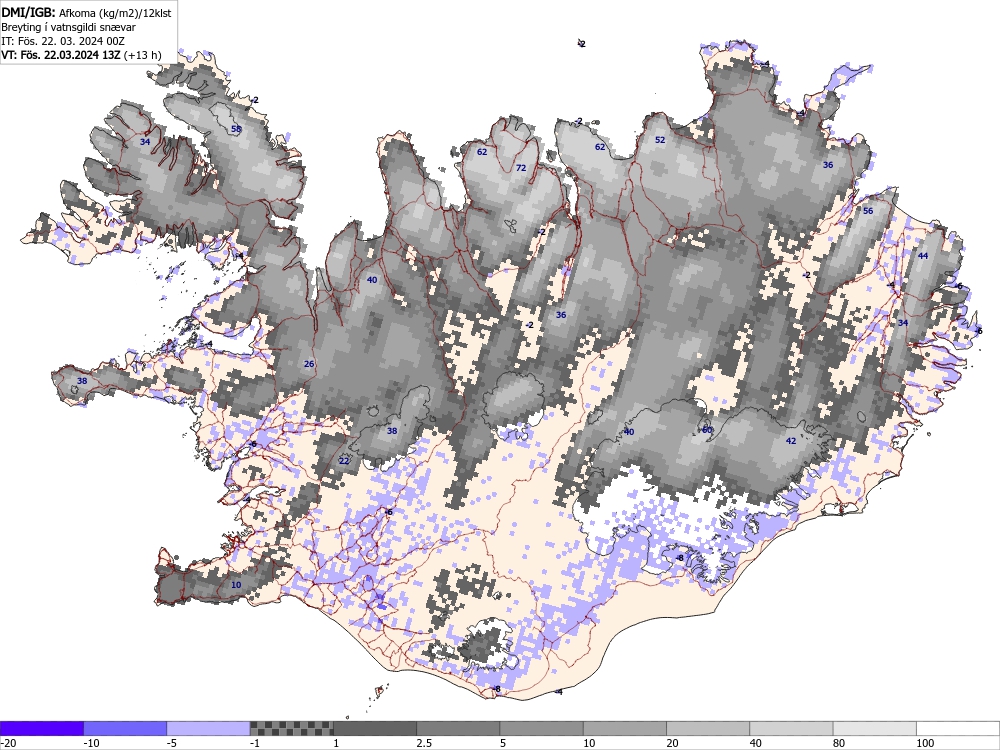Viewport: 1000px width, 750px height.
Task: Click the '(+13 h)' forecast offset text
Action: click(x=142, y=55)
